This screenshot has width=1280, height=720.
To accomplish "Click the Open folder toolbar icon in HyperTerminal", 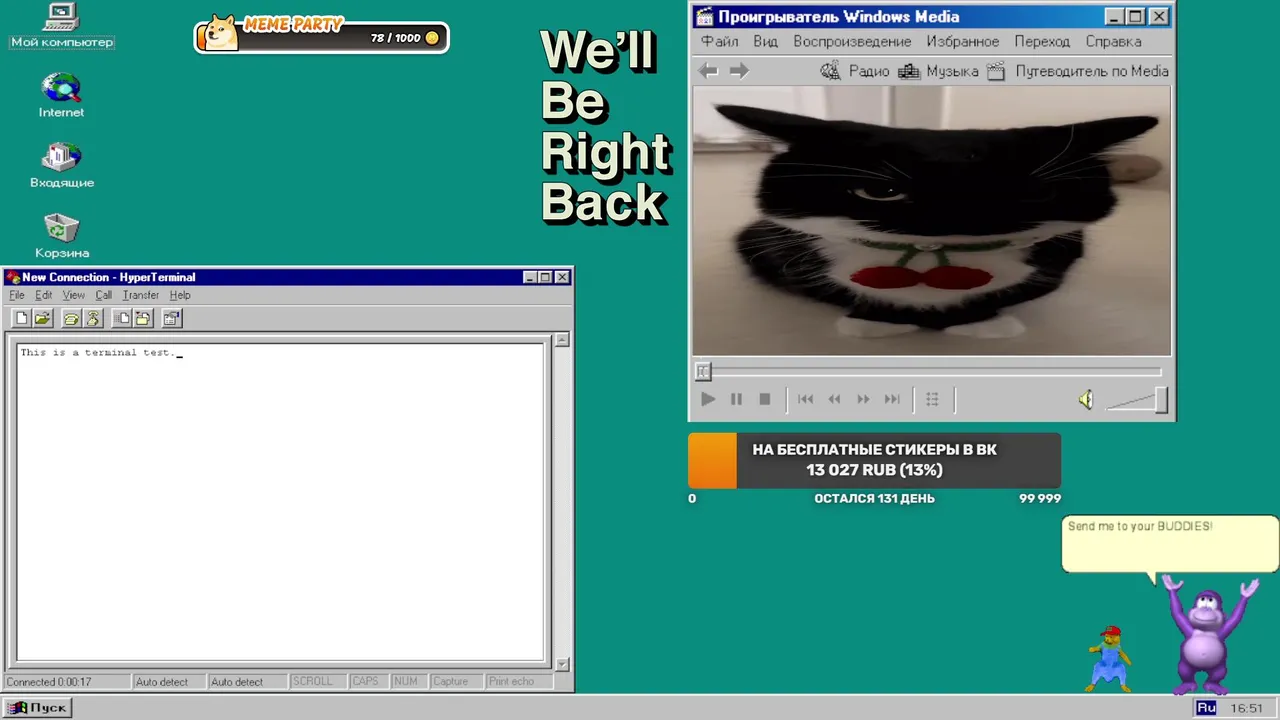I will click(x=42, y=318).
